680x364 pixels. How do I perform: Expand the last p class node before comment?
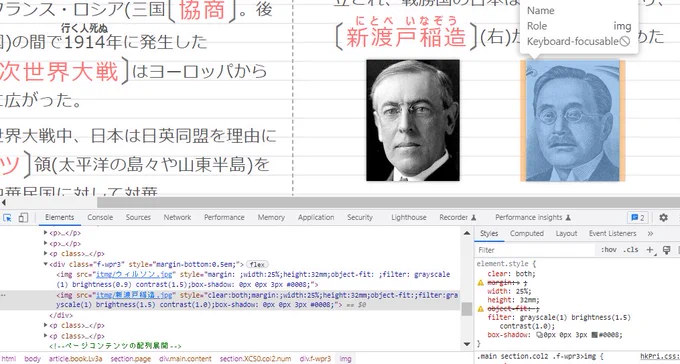46,336
